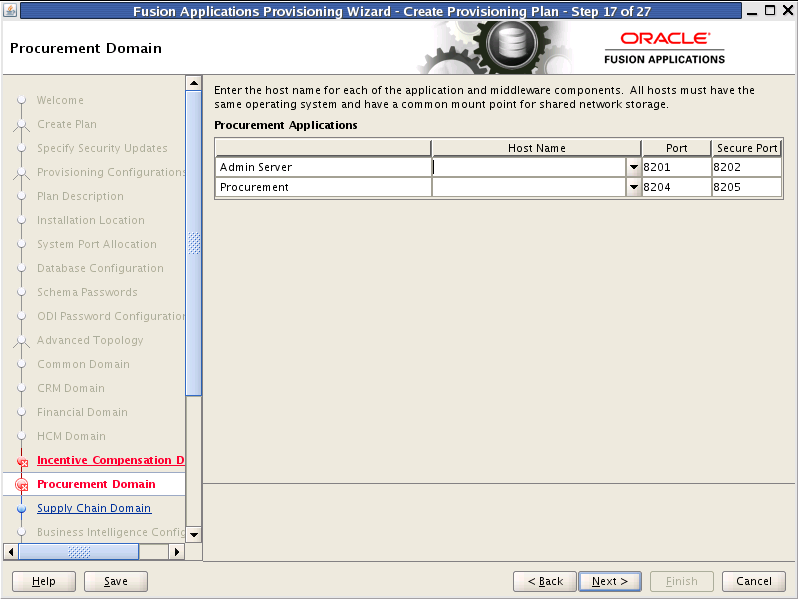The image size is (798, 599).
Task: Click the Welcome step bullet icon
Action: pos(21,100)
